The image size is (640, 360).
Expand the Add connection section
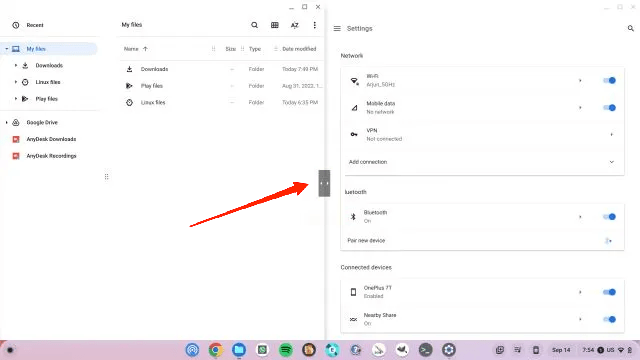click(x=482, y=162)
